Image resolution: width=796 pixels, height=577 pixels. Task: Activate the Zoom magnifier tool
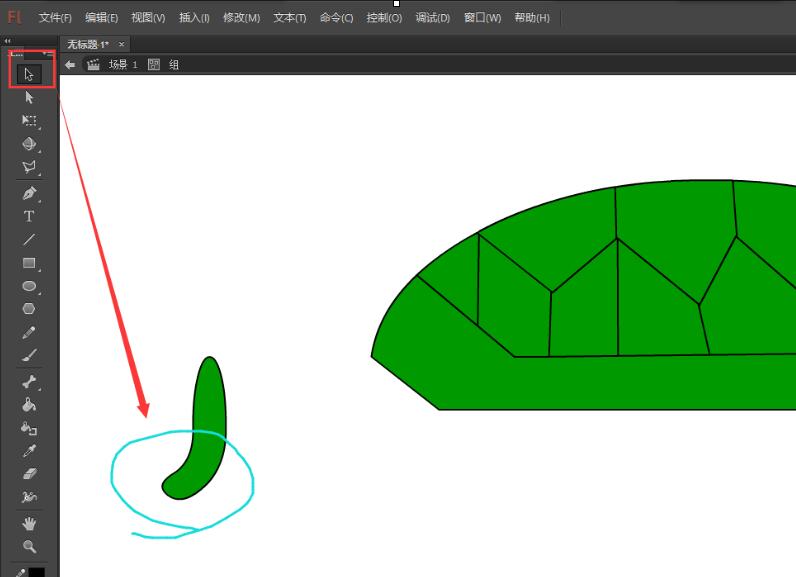pos(29,547)
